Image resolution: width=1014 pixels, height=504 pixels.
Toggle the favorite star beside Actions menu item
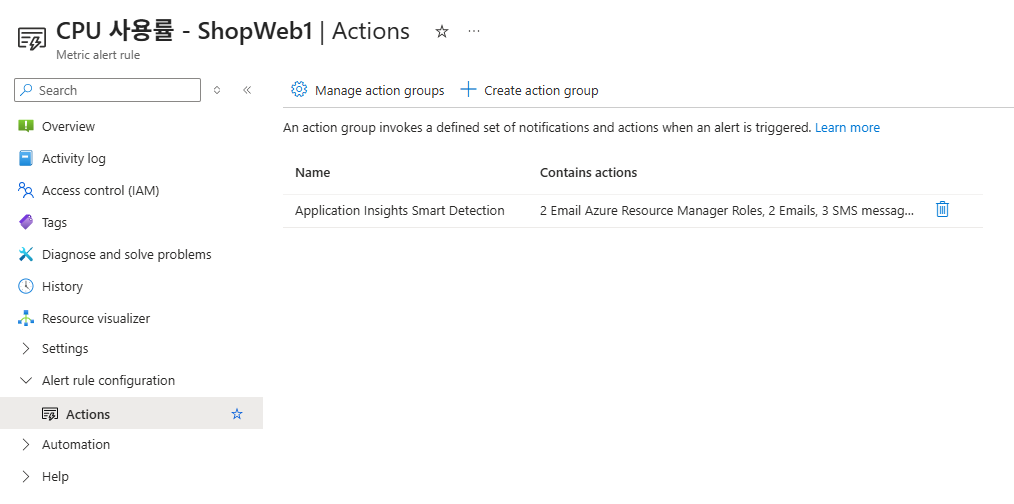click(x=237, y=414)
